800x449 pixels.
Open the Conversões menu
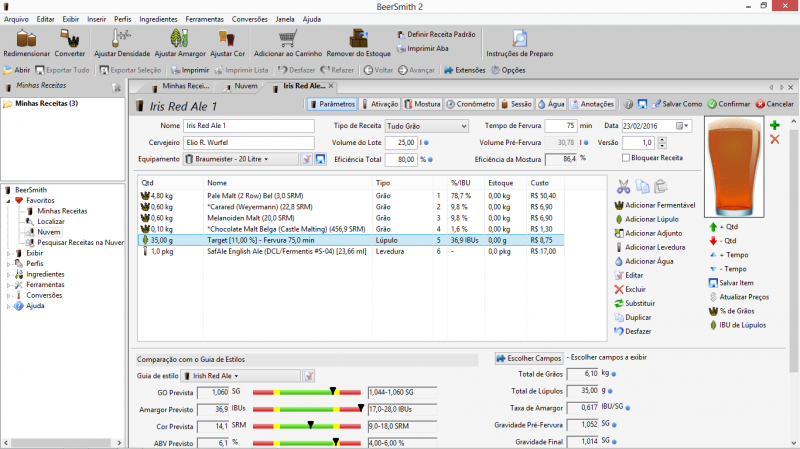[x=249, y=19]
